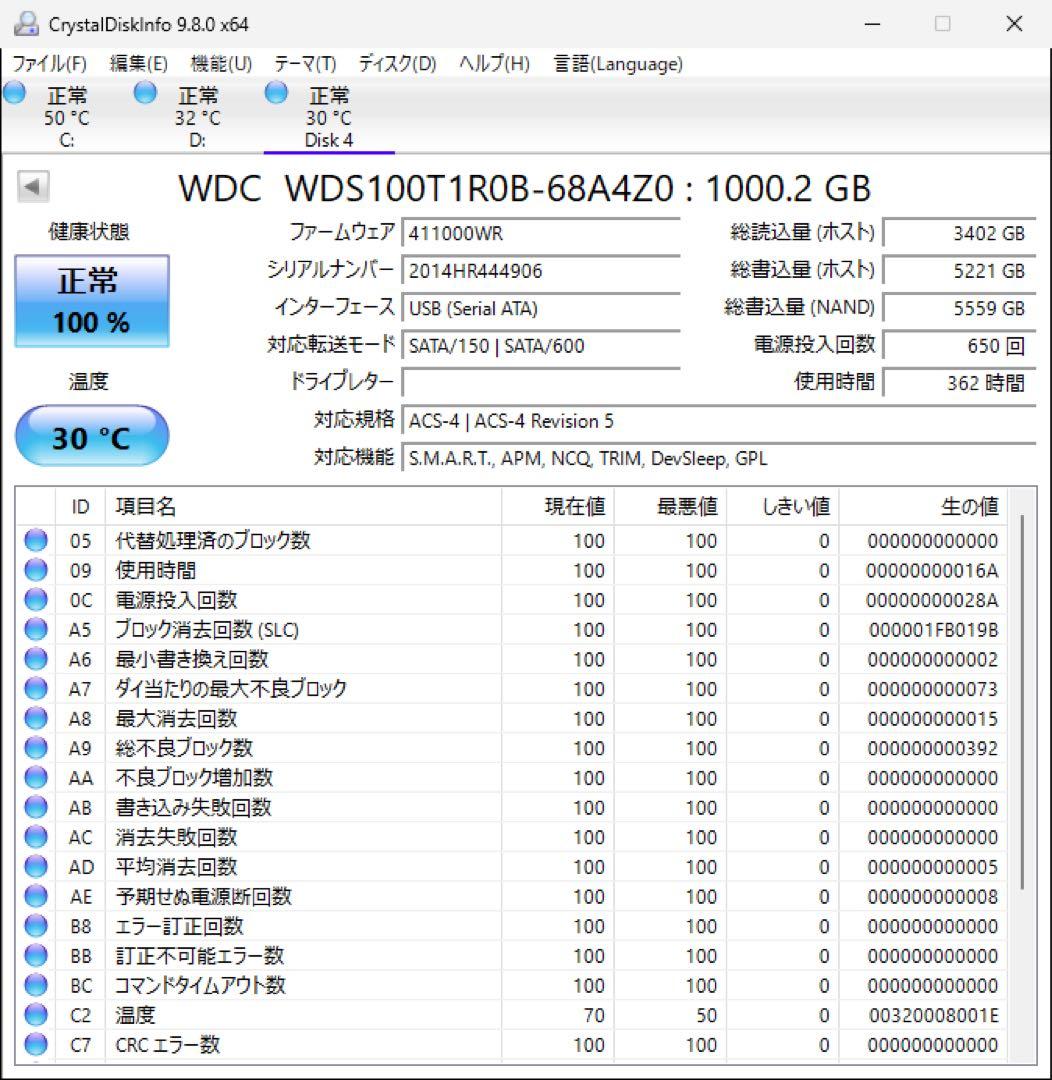1052x1080 pixels.
Task: Select the Disk 4 tab
Action: coord(329,117)
